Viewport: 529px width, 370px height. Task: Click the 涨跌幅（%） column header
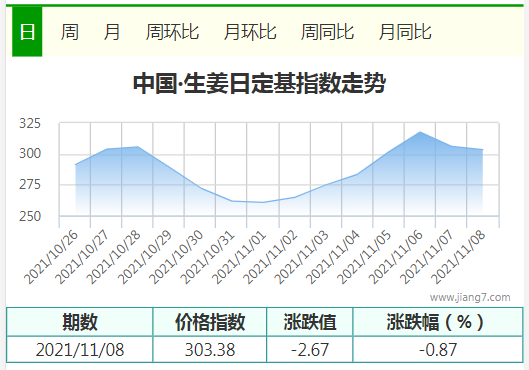(x=438, y=322)
